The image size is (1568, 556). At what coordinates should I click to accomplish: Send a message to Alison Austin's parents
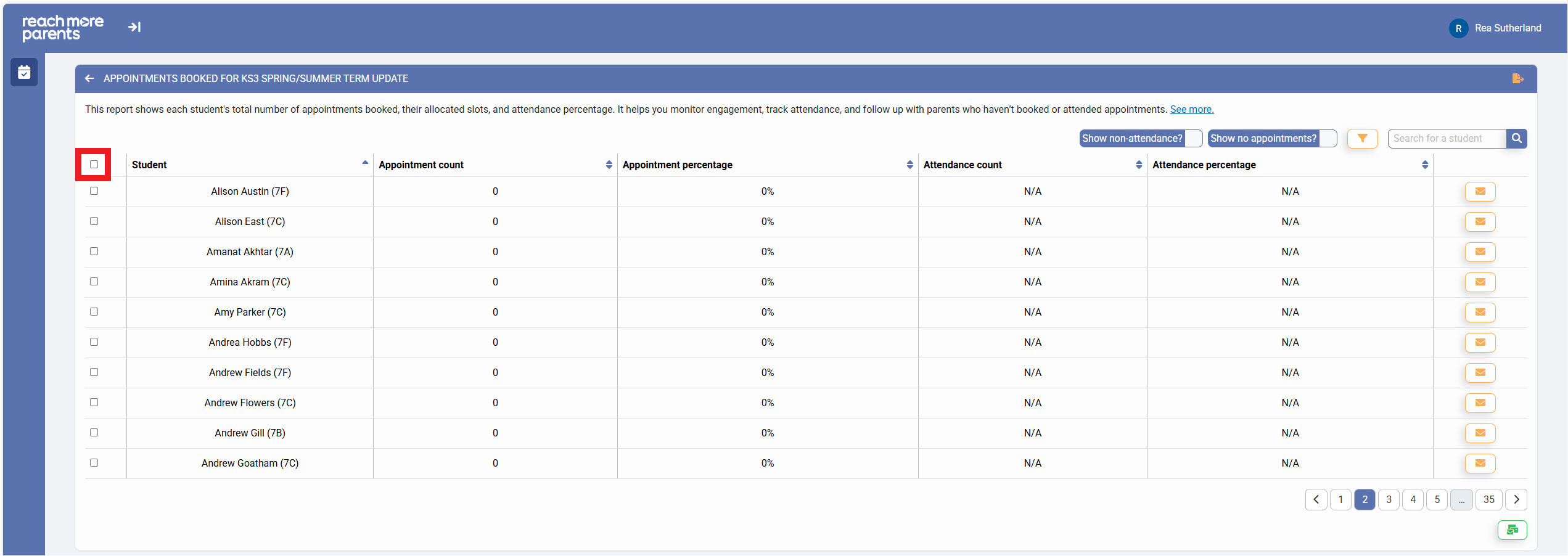1480,192
